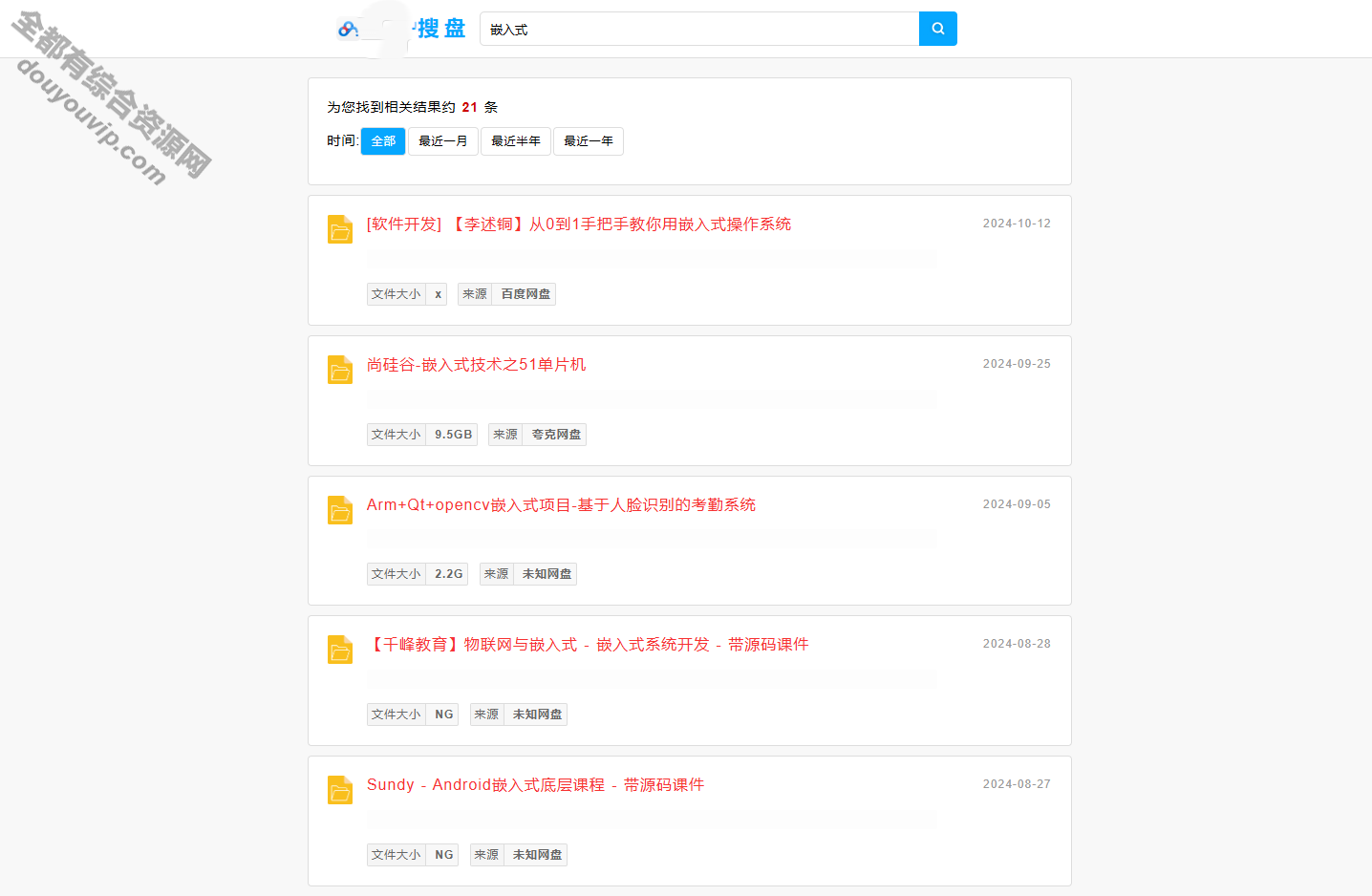Viewport: 1372px width, 896px height.
Task: Click 来源 label on 尚硅谷 result
Action: point(505,435)
